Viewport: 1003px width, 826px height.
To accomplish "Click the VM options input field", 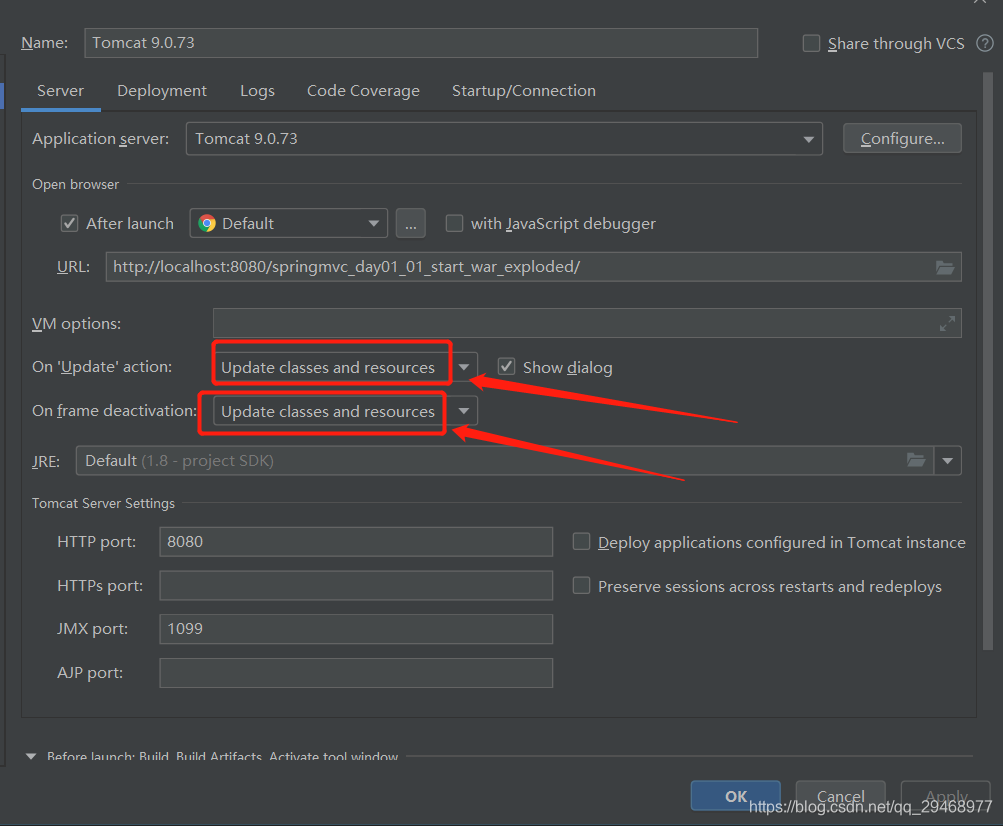I will 587,323.
